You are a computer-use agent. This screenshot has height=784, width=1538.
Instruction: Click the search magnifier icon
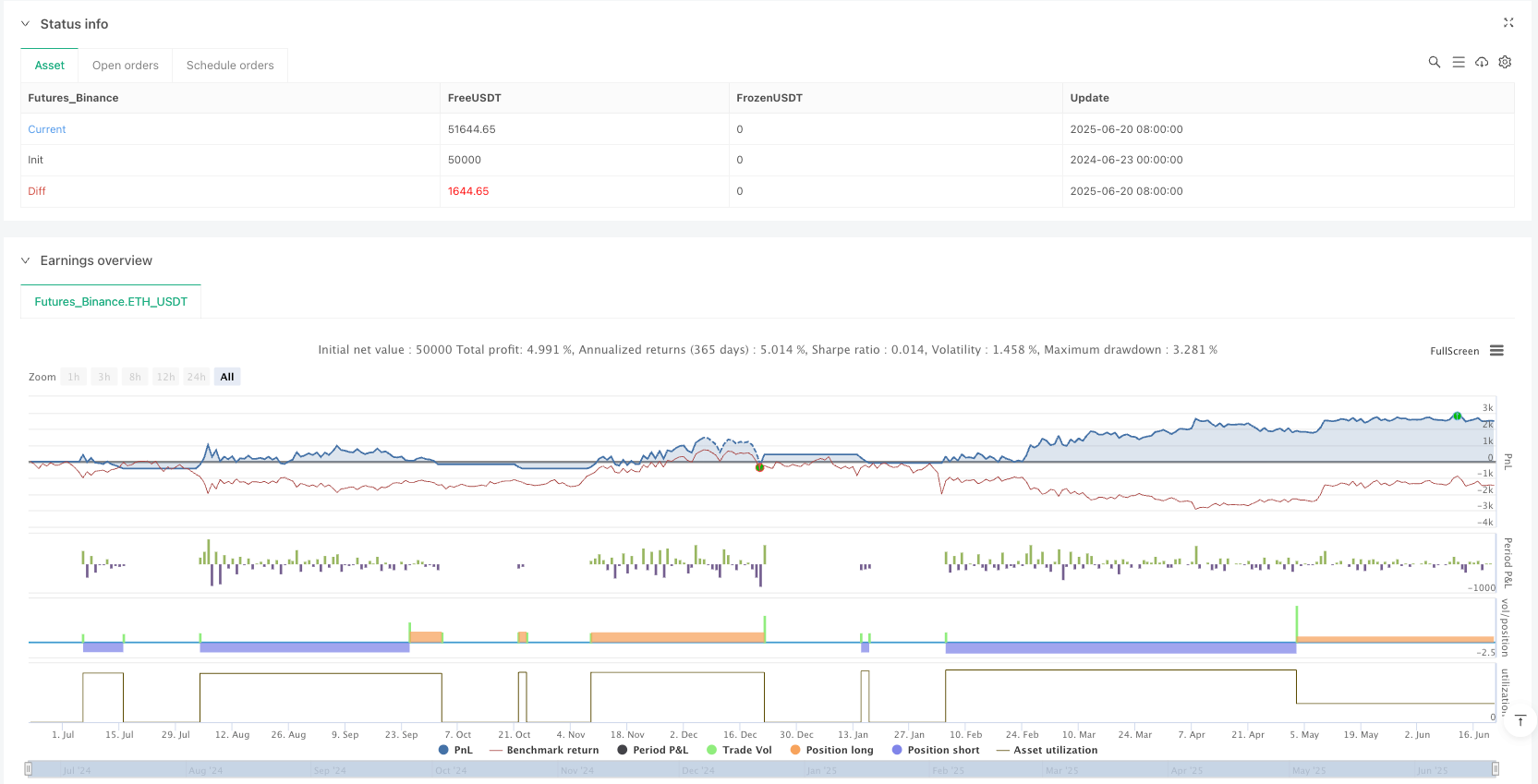(1434, 62)
